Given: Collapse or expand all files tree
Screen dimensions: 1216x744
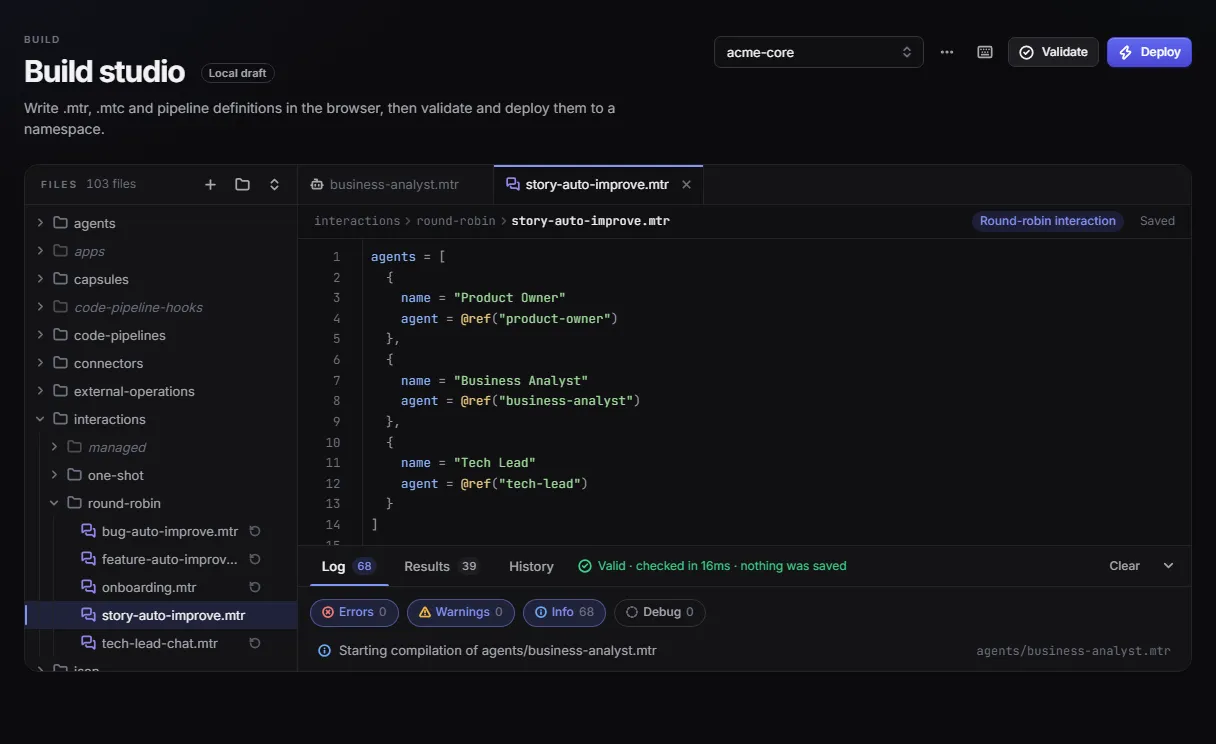Looking at the screenshot, I should point(274,184).
